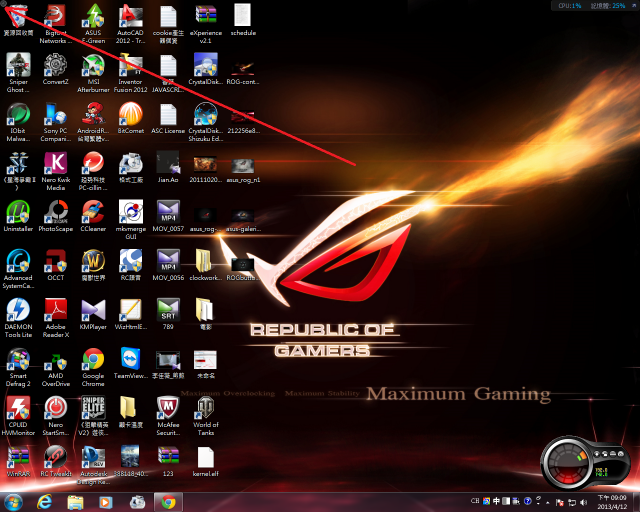640x512 pixels.
Task: Launch TeamViewer desktop shortcut
Action: 131,363
